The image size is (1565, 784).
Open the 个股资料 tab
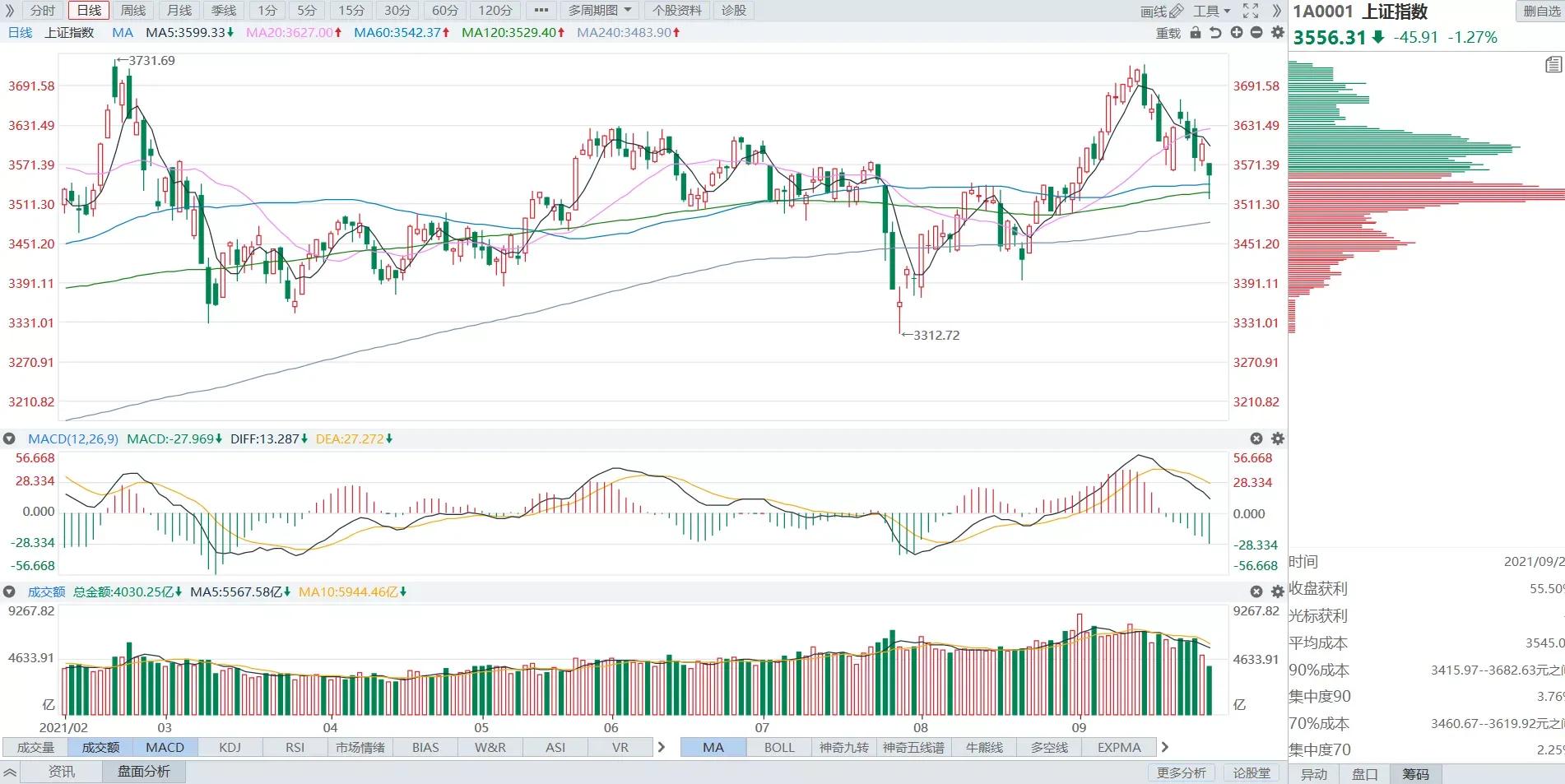pyautogui.click(x=677, y=11)
